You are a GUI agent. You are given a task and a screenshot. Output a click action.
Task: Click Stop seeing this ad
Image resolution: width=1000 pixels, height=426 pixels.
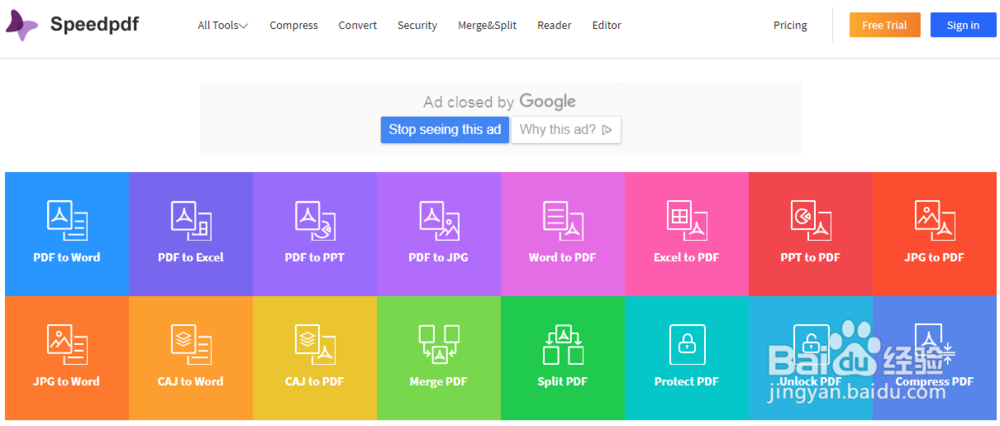click(445, 129)
